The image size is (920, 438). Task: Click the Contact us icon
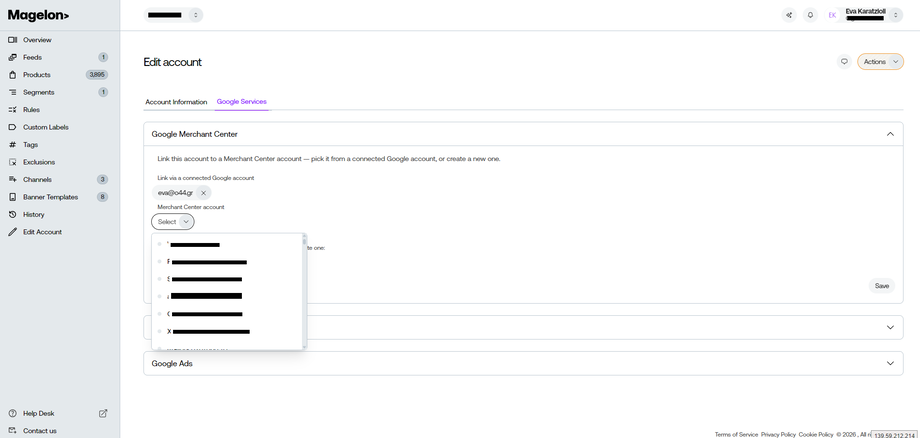[x=13, y=430]
